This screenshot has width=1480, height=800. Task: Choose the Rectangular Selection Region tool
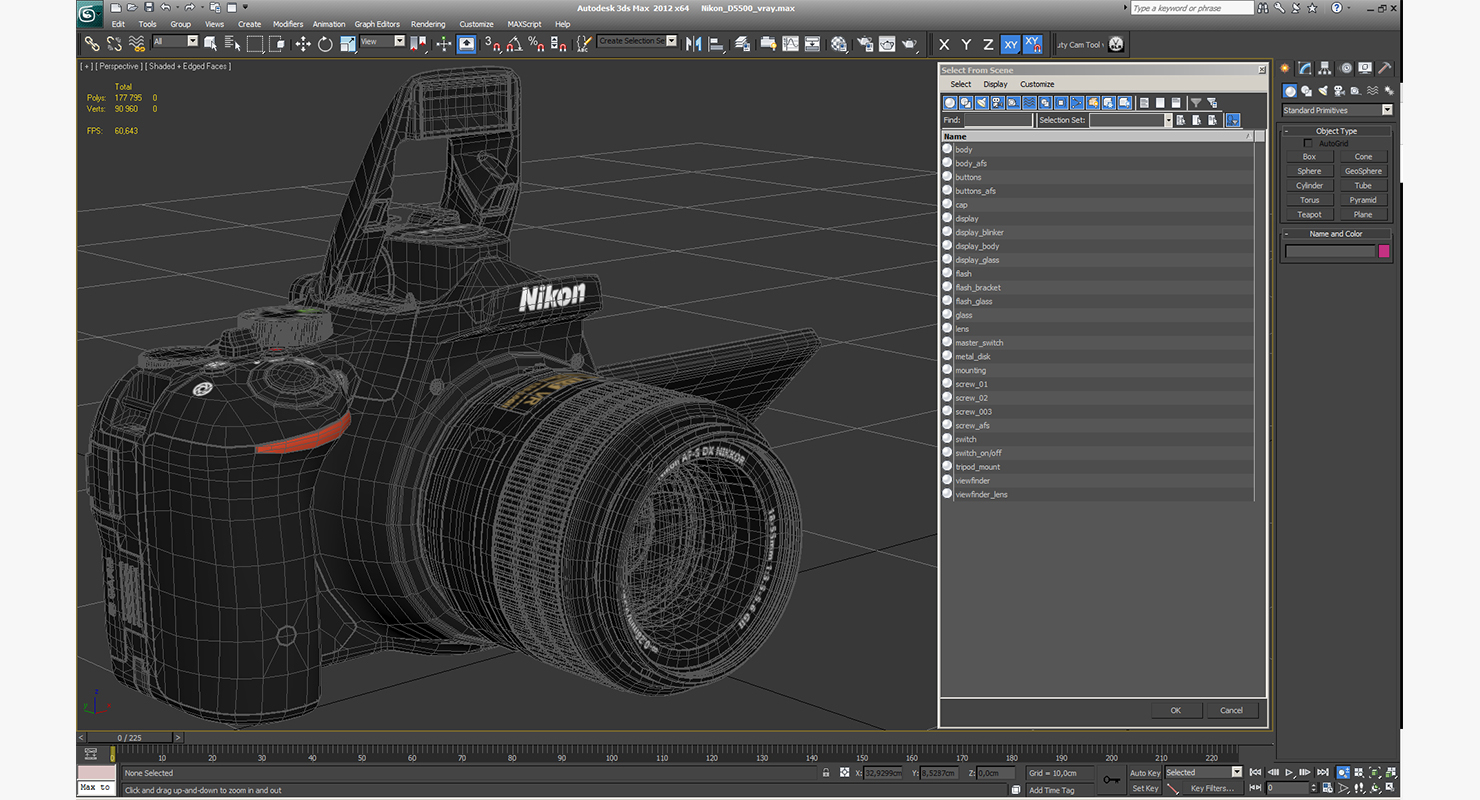tap(255, 44)
